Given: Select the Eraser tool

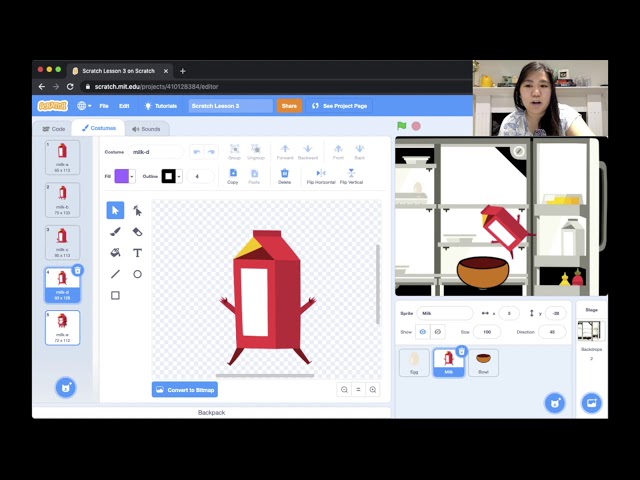Looking at the screenshot, I should coord(137,231).
